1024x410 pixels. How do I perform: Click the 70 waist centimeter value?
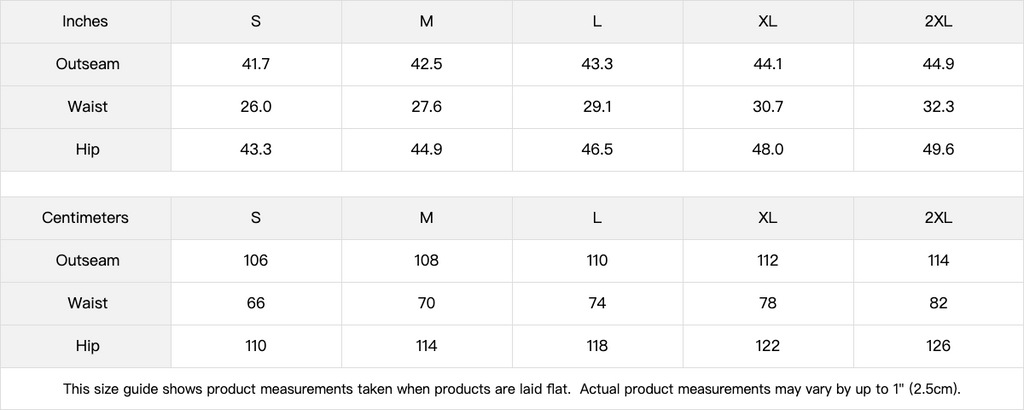pyautogui.click(x=426, y=303)
